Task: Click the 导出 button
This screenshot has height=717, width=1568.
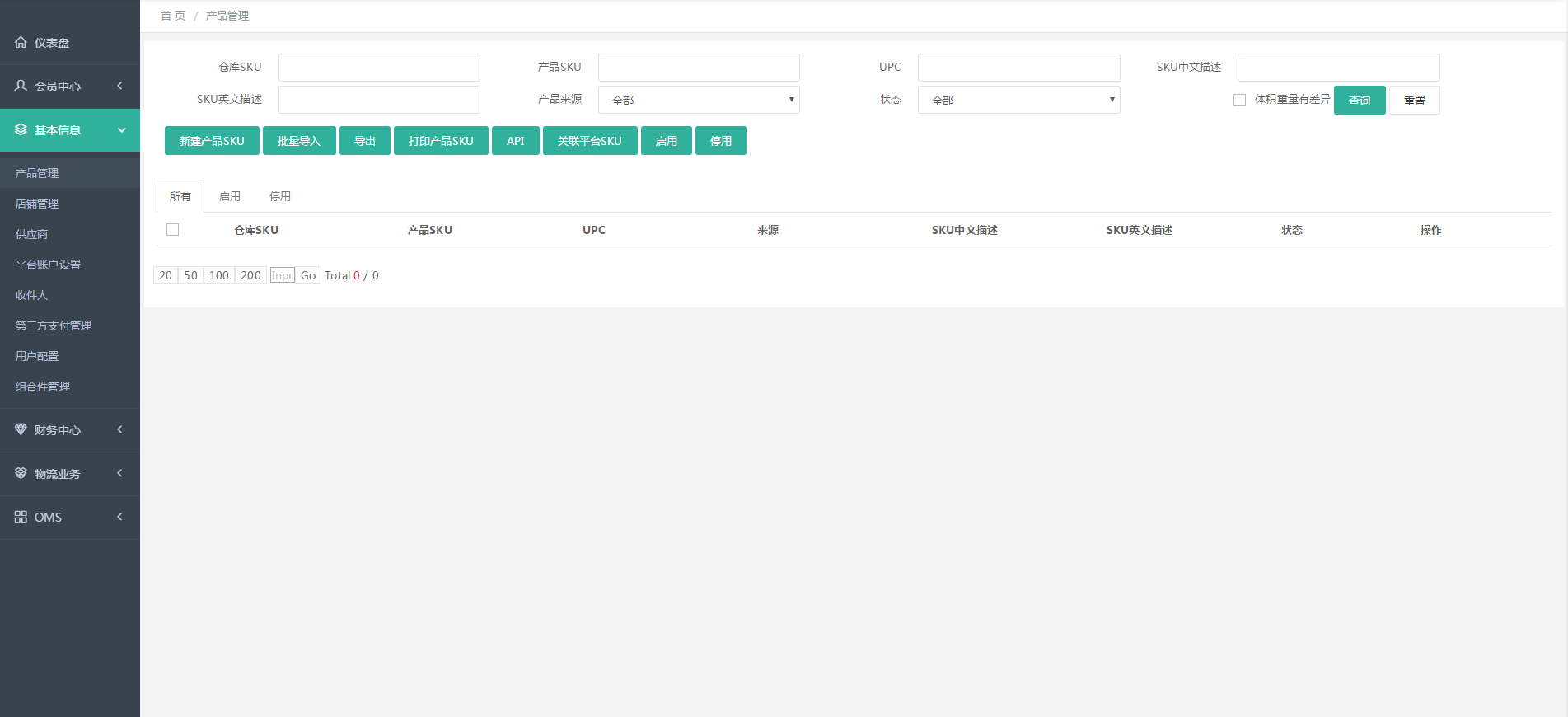Action: (x=365, y=141)
